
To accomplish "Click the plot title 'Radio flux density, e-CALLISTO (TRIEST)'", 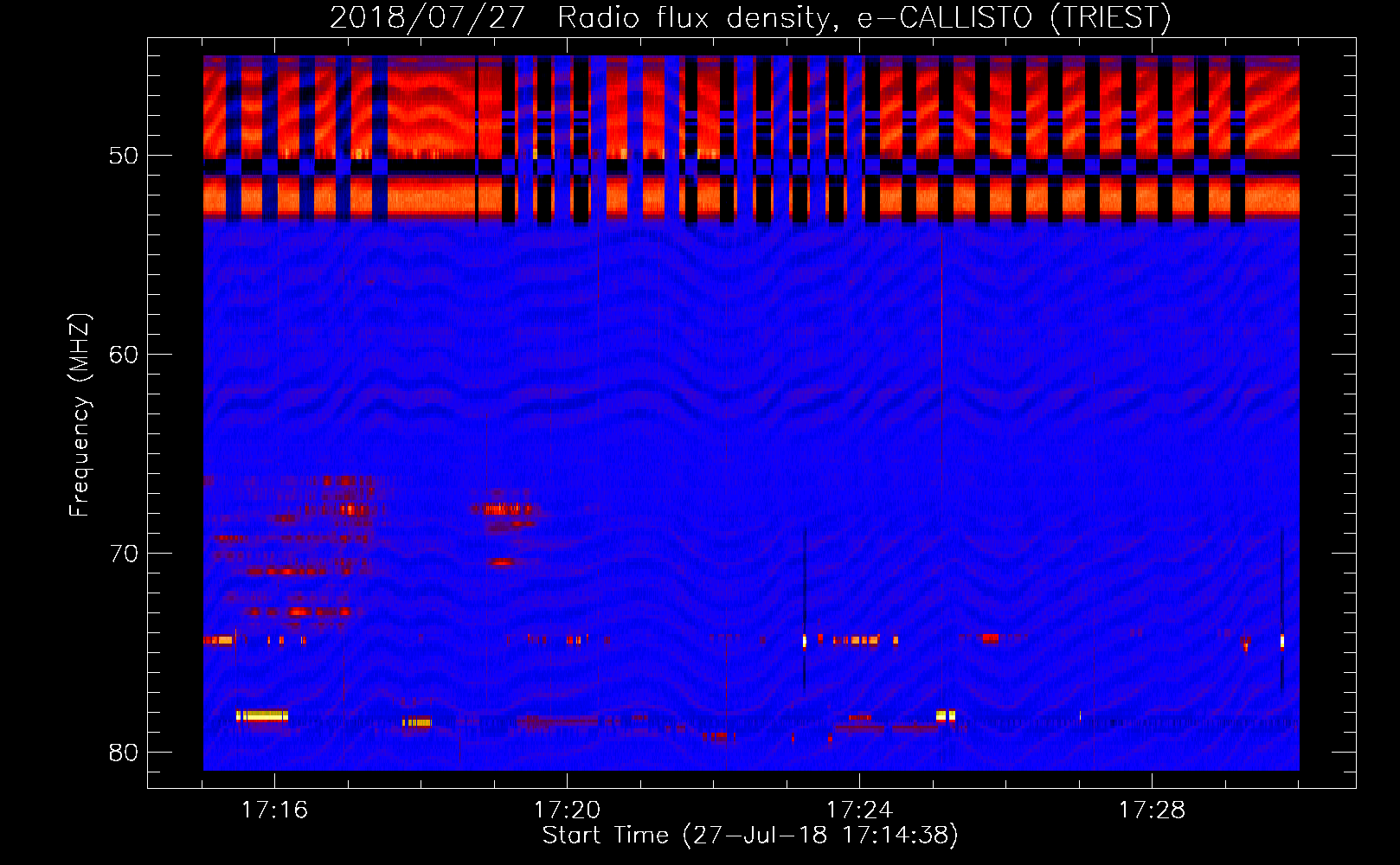I will click(x=864, y=17).
